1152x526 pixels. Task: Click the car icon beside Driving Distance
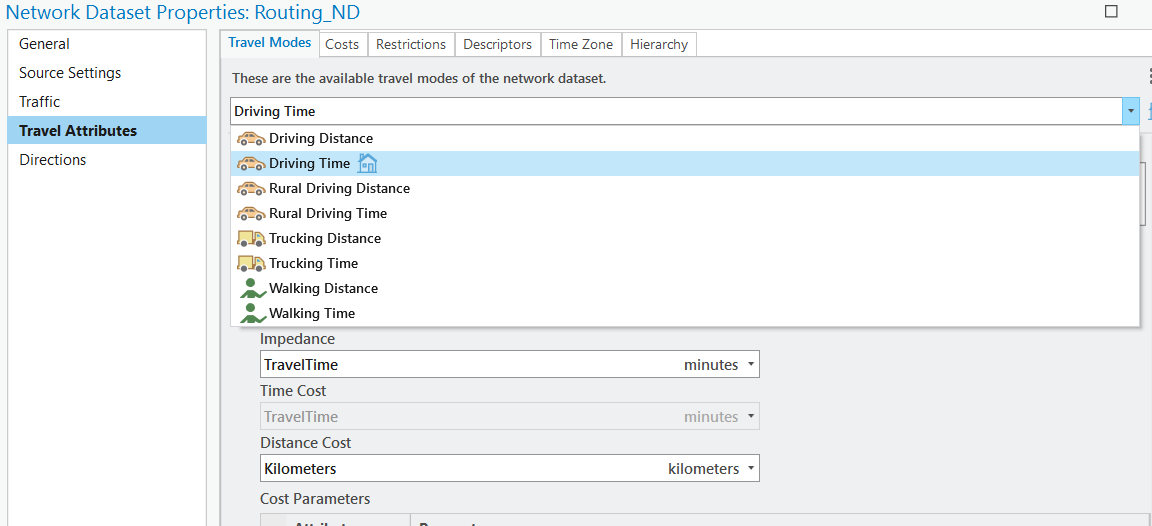(x=251, y=139)
